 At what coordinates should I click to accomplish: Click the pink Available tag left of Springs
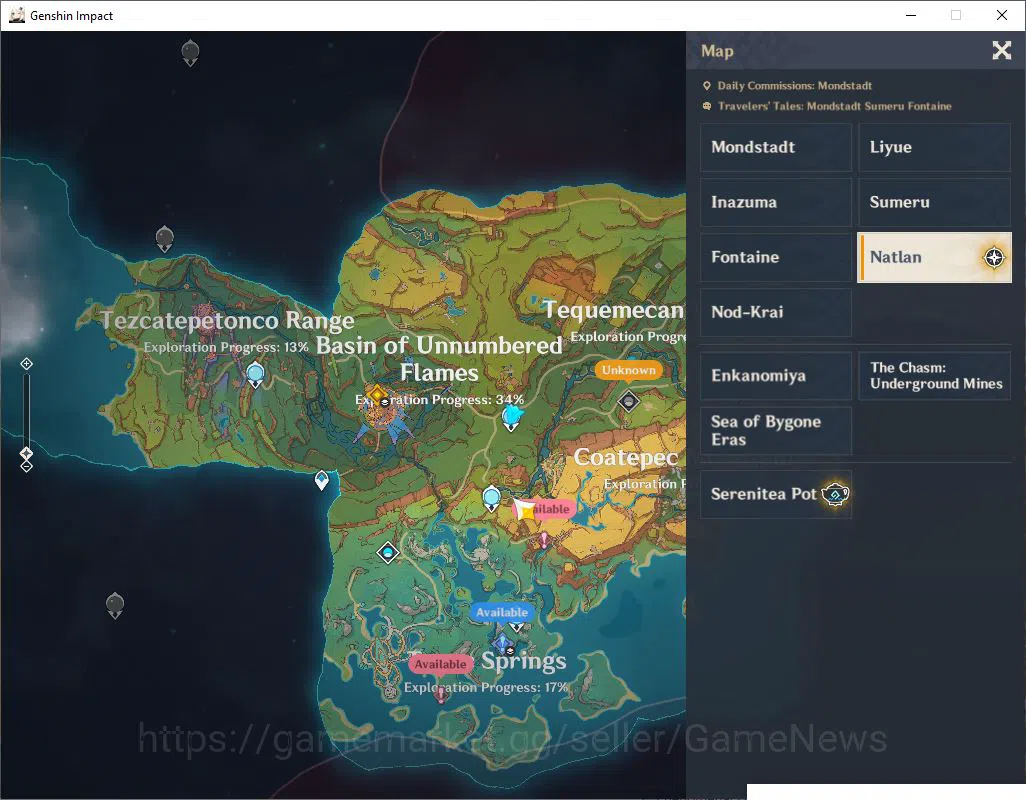440,665
